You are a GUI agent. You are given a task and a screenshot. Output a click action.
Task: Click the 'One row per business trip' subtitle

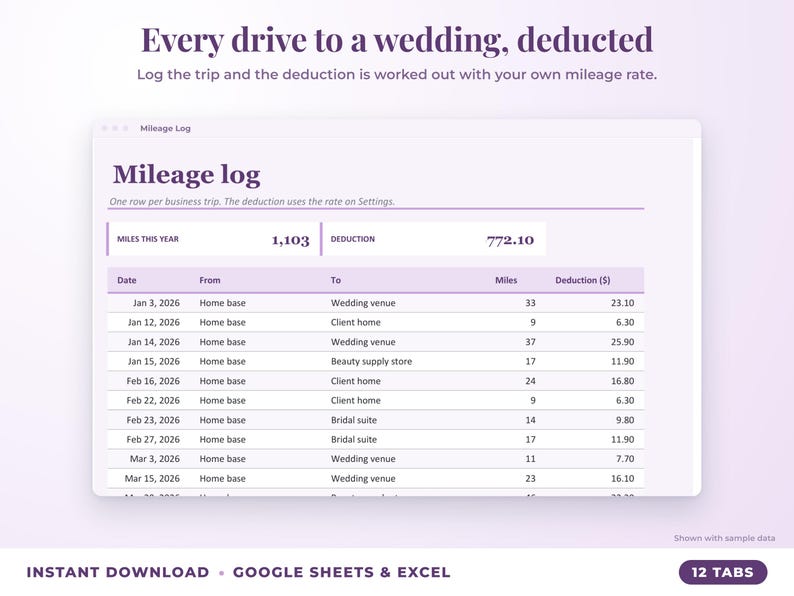coord(252,202)
